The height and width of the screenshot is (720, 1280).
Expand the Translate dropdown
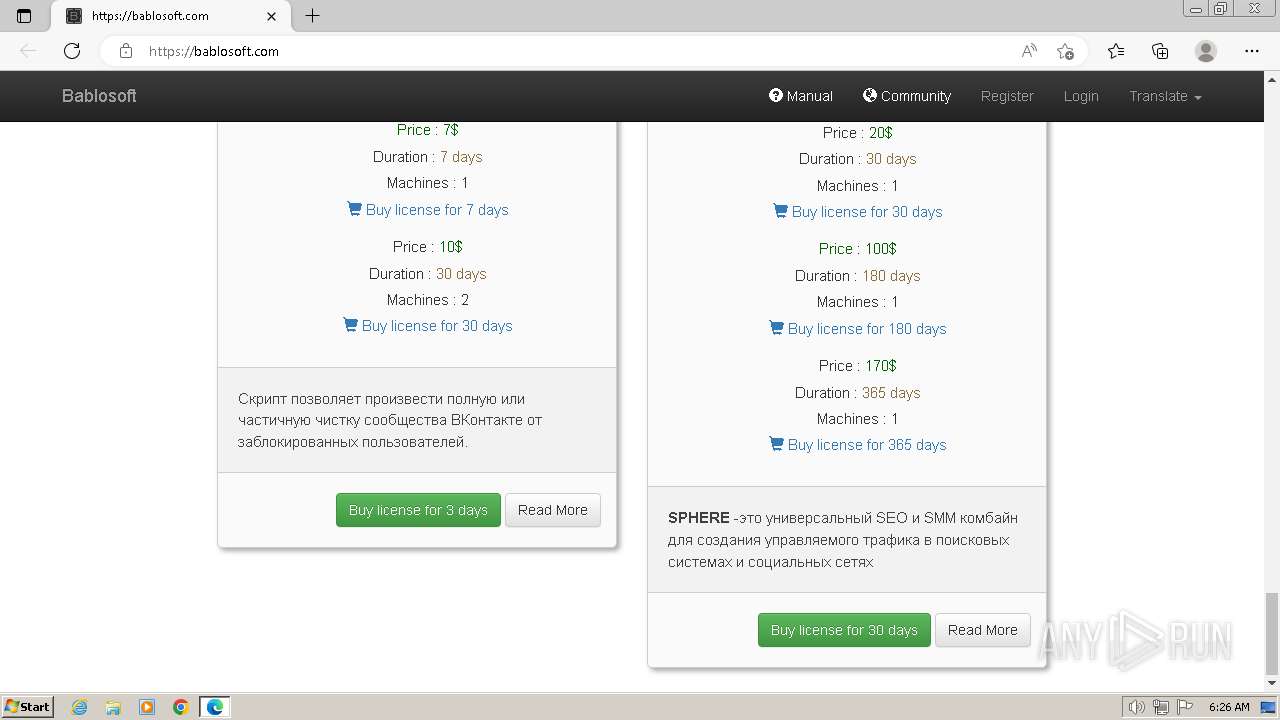1165,96
